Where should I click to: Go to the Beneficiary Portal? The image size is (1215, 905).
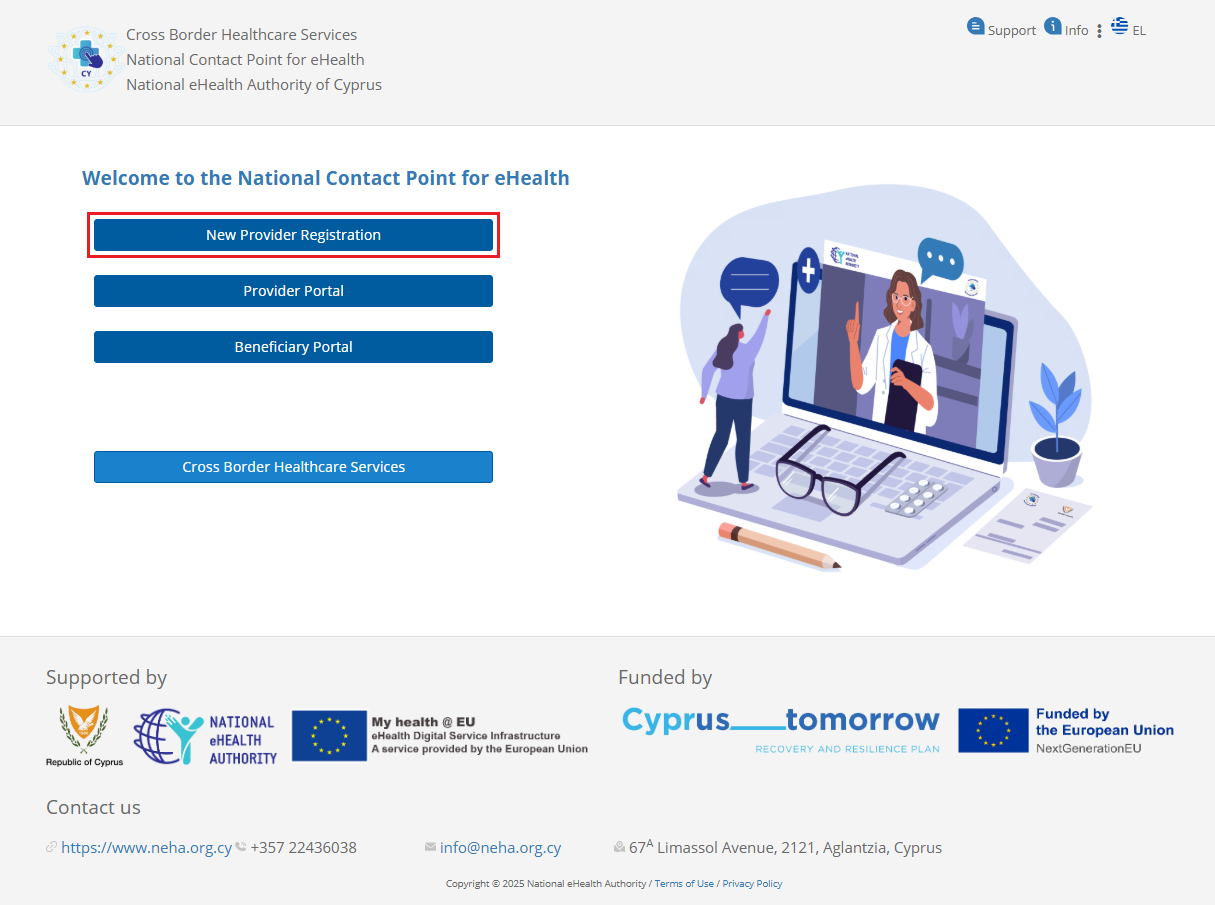[293, 347]
